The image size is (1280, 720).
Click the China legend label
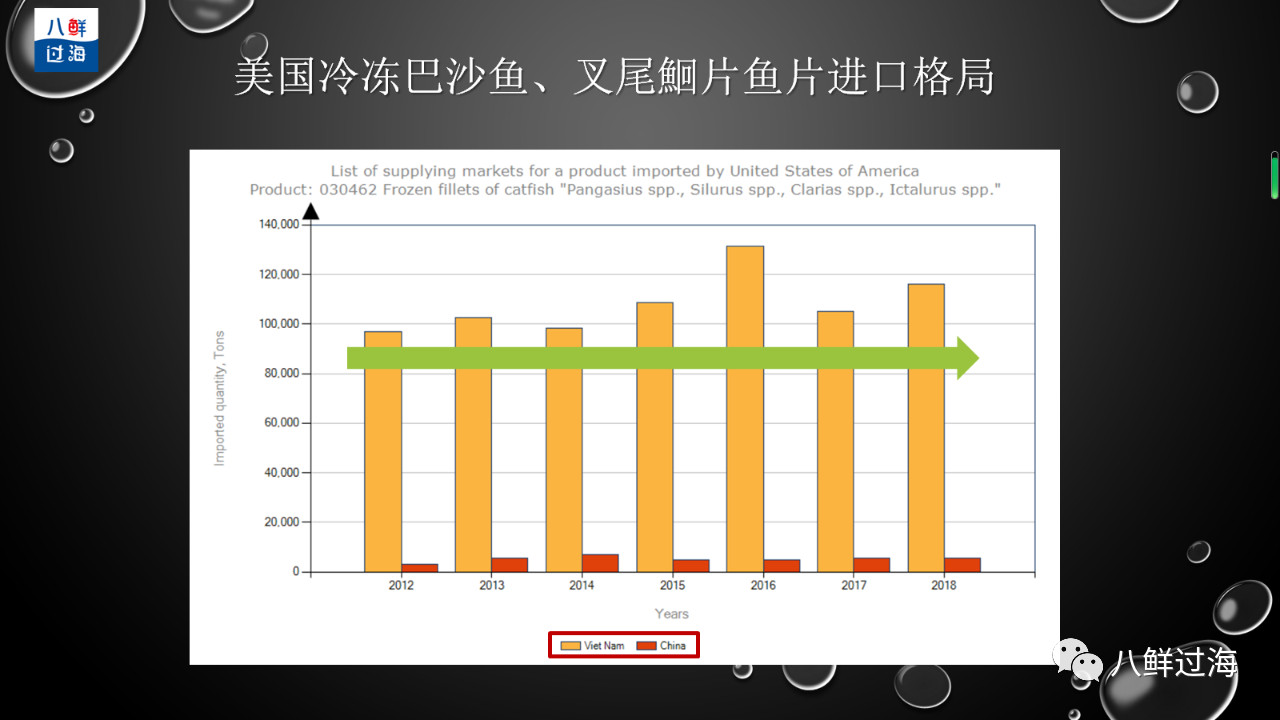coord(673,645)
